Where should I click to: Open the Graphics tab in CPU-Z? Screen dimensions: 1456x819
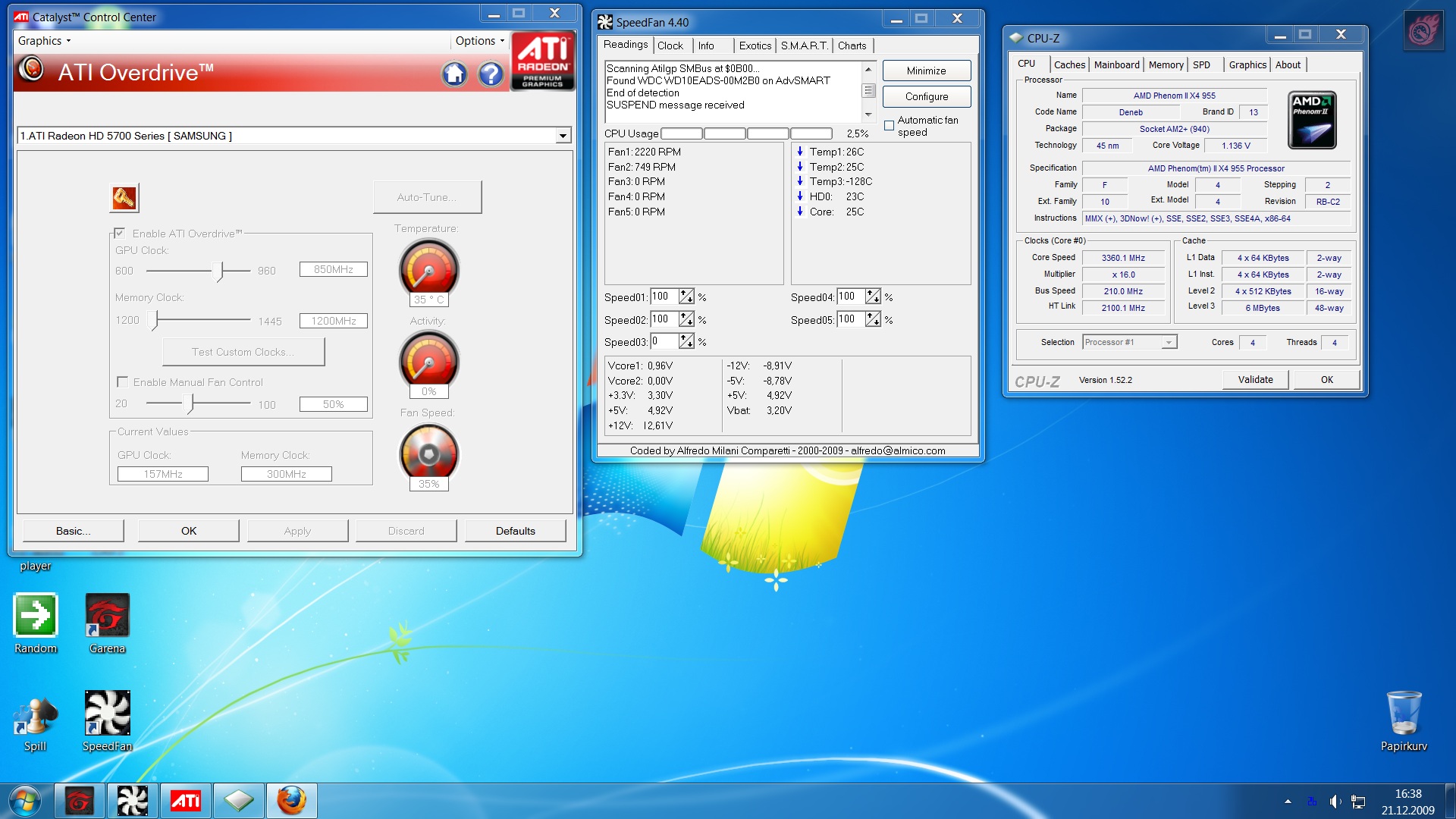[1247, 65]
